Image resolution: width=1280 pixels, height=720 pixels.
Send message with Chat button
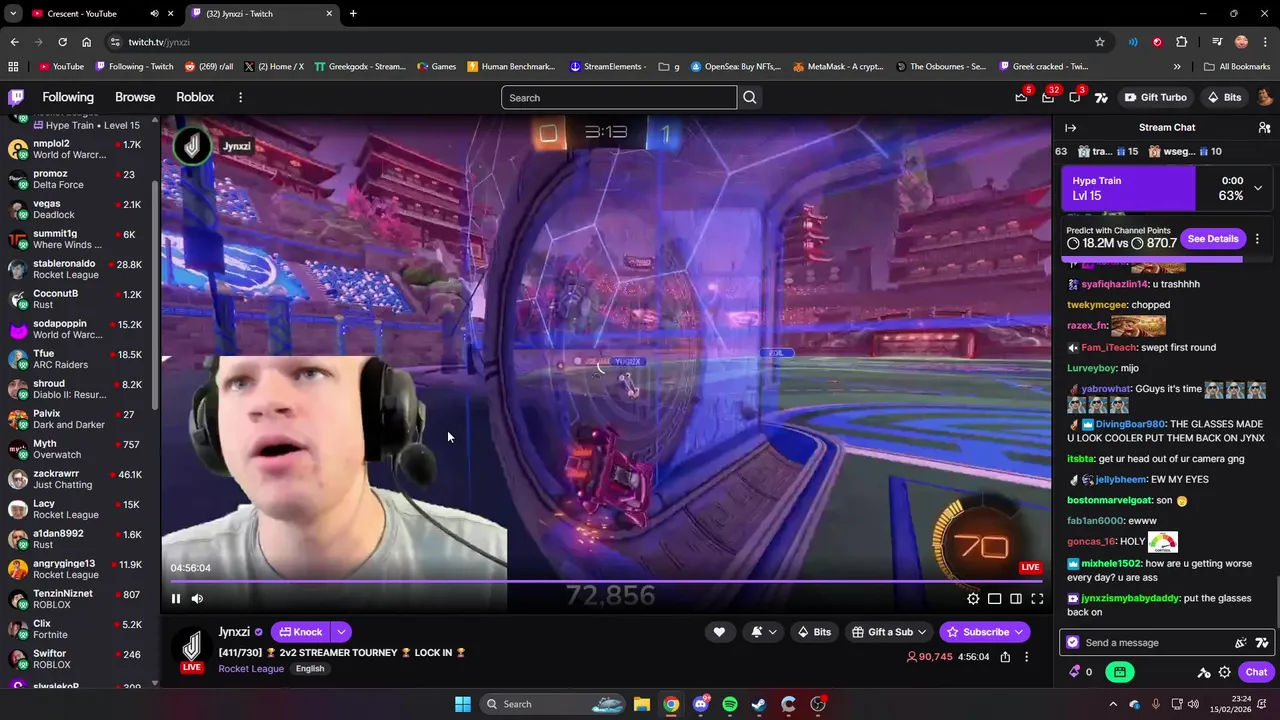pos(1256,672)
